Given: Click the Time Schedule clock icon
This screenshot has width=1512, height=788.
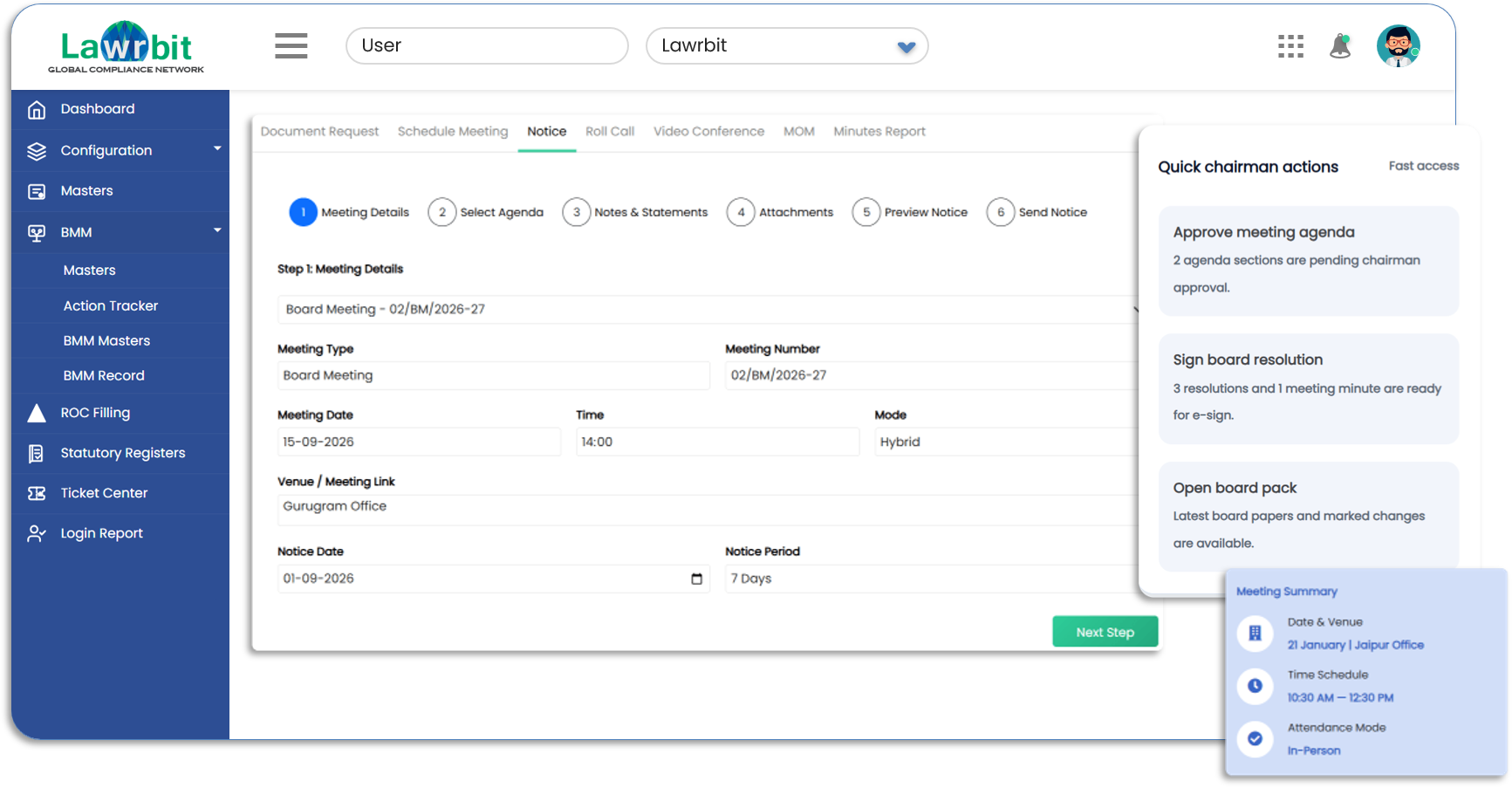Looking at the screenshot, I should (1255, 686).
